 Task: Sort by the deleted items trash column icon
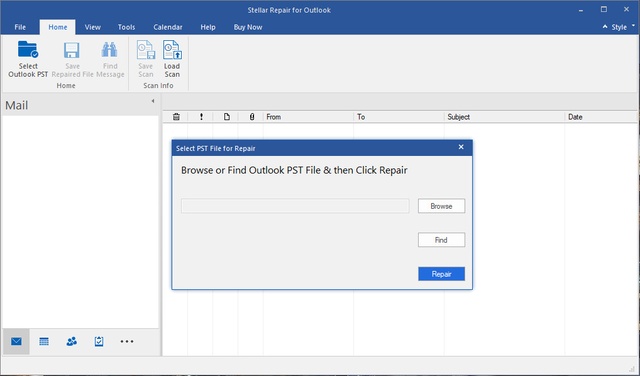(x=176, y=117)
